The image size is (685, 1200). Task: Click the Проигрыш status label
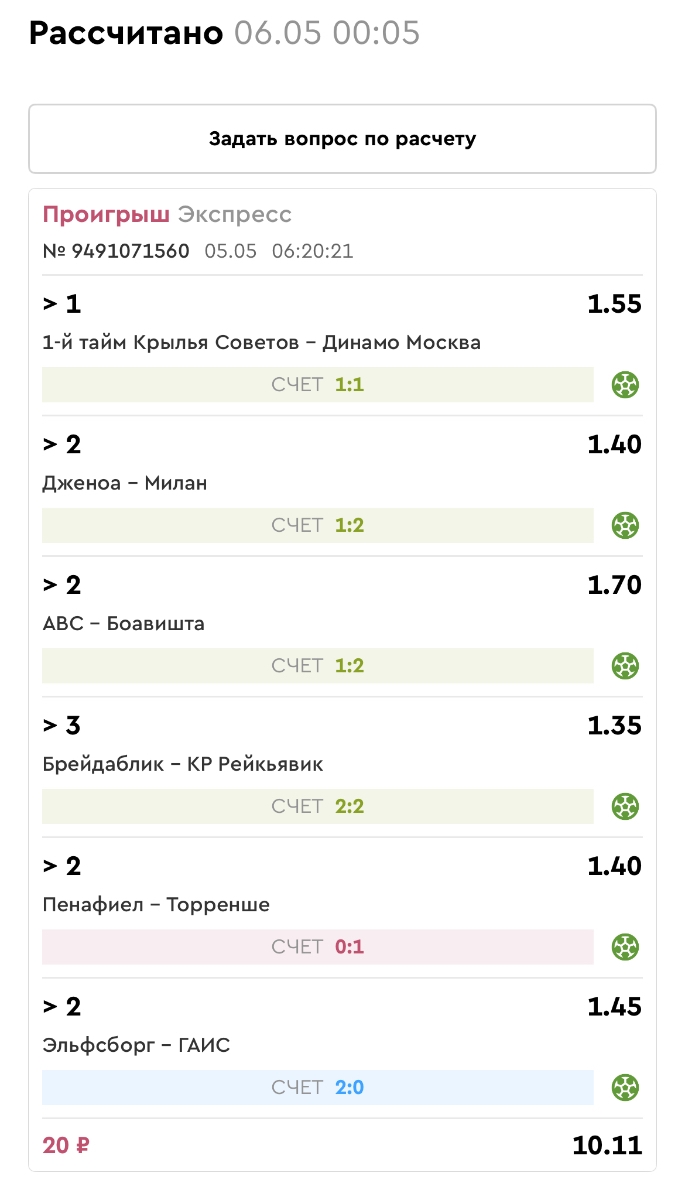click(x=106, y=215)
